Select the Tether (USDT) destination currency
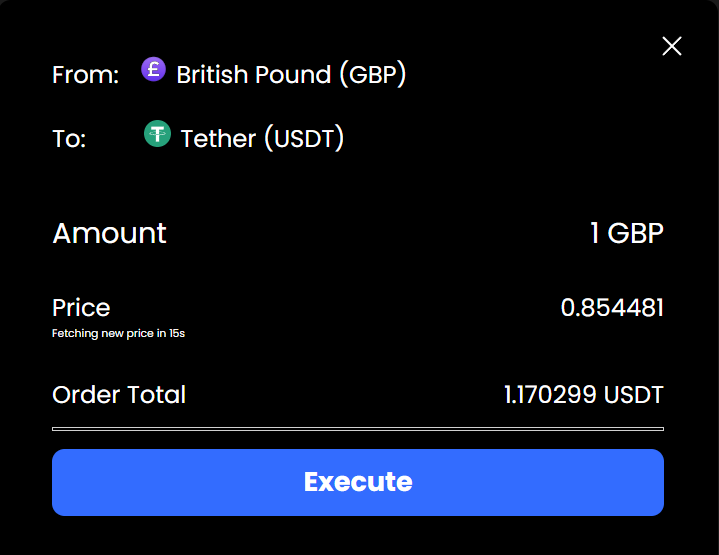This screenshot has height=555, width=719. pyautogui.click(x=262, y=139)
